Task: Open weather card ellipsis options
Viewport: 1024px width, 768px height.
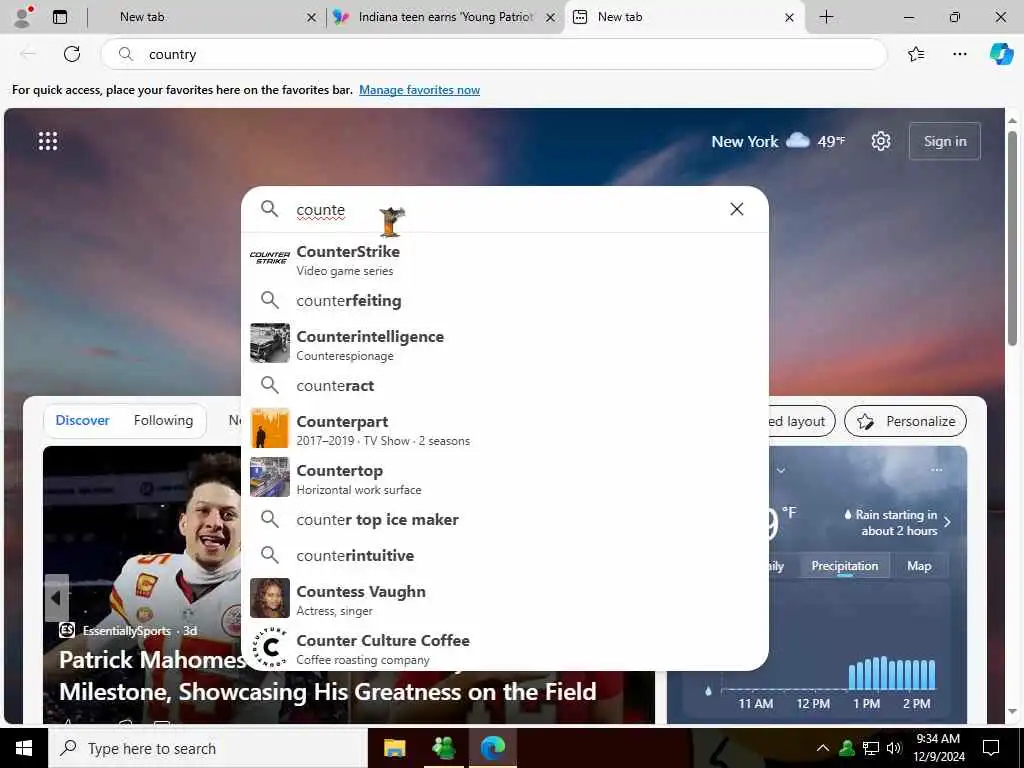Action: coord(936,470)
